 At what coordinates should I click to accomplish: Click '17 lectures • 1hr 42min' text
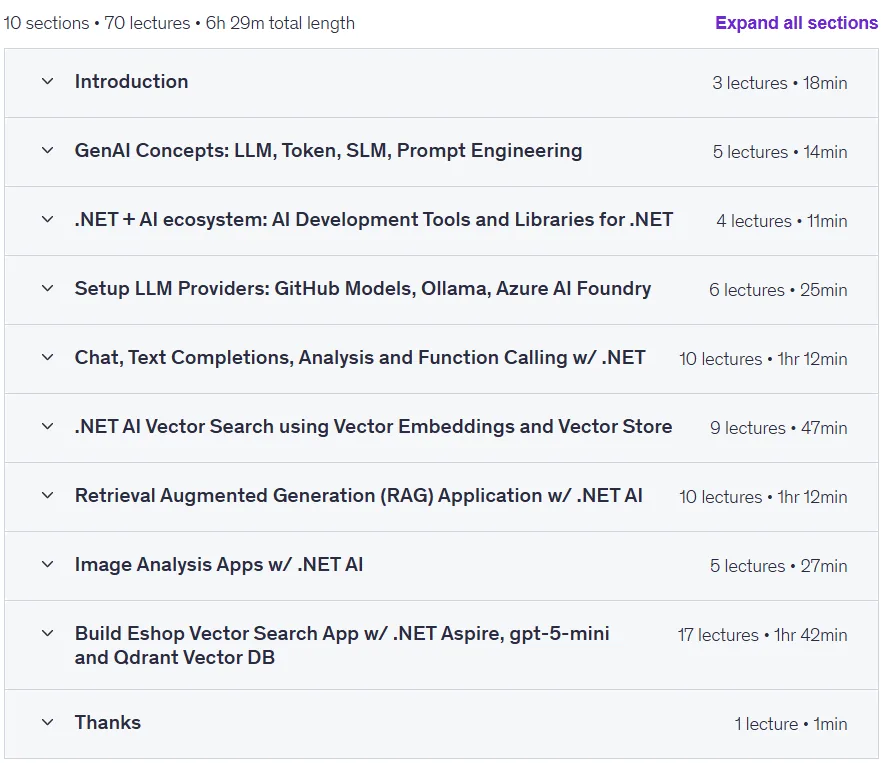tap(763, 635)
